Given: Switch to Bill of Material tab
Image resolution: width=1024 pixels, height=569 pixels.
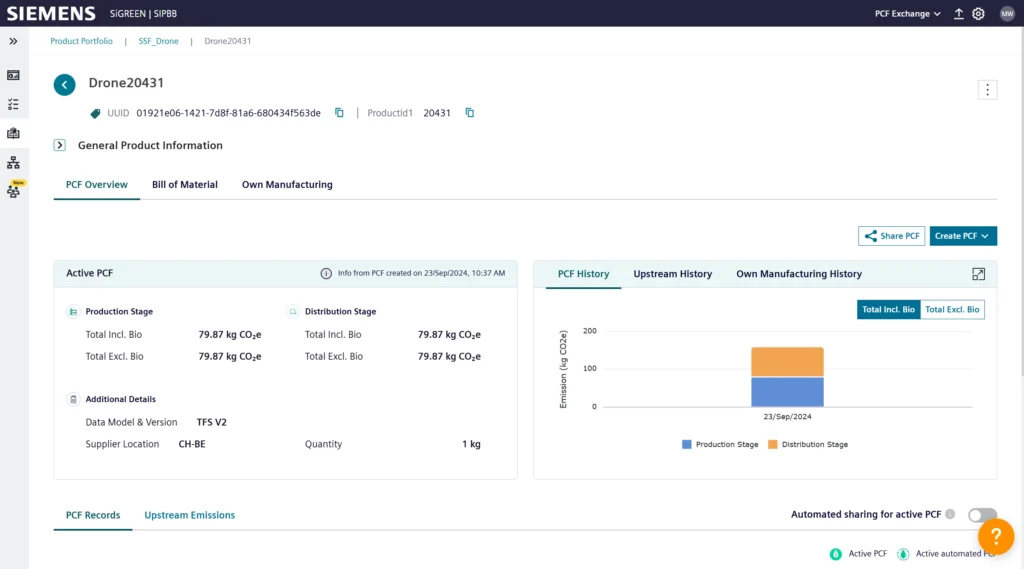Looking at the screenshot, I should [x=185, y=185].
